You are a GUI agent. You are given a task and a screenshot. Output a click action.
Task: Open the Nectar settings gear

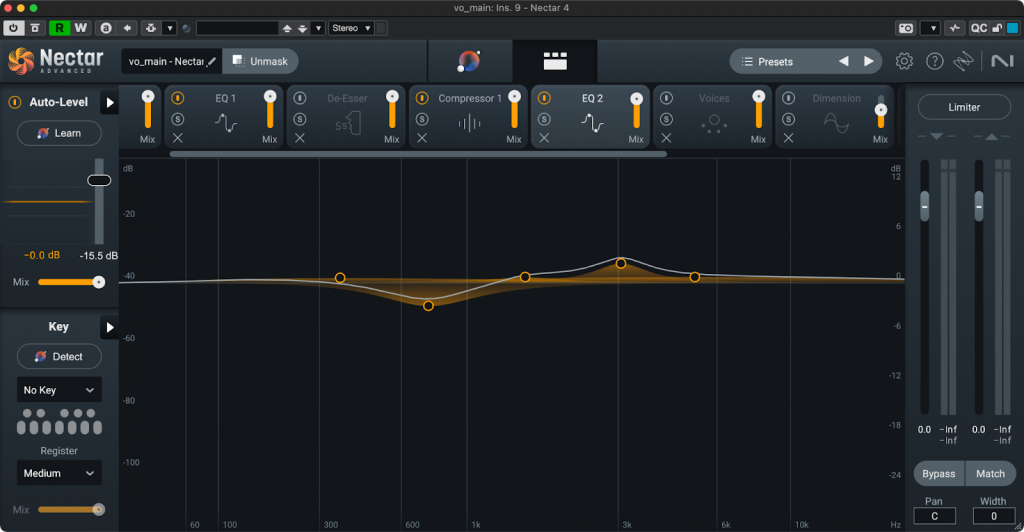(904, 62)
